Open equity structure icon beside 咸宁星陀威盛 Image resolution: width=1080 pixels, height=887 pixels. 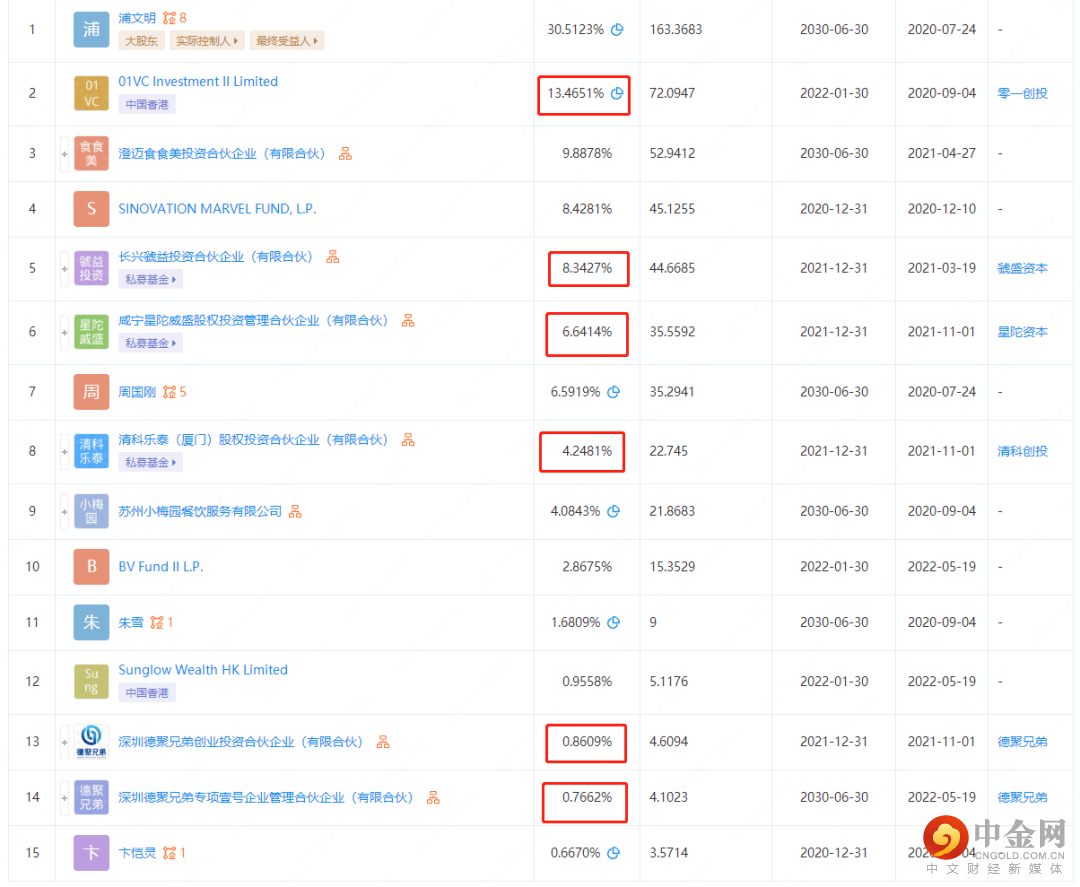point(408,320)
